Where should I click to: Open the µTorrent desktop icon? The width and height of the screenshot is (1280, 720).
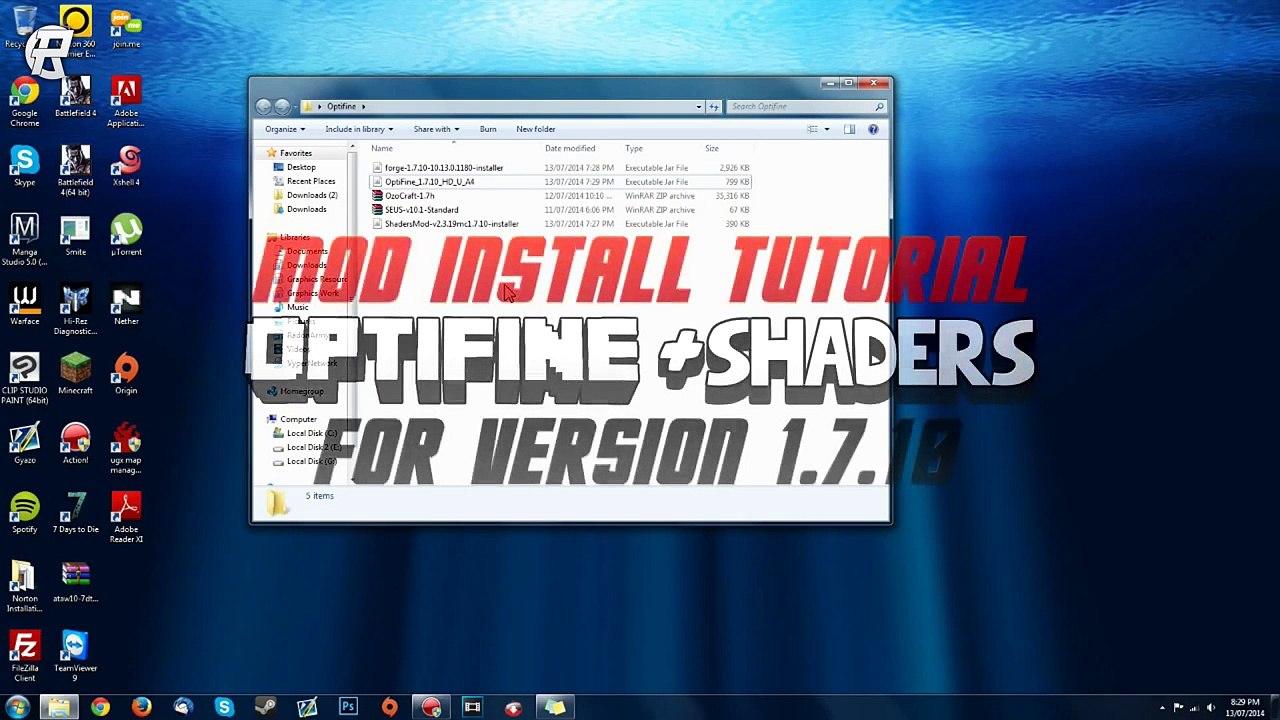click(x=126, y=236)
